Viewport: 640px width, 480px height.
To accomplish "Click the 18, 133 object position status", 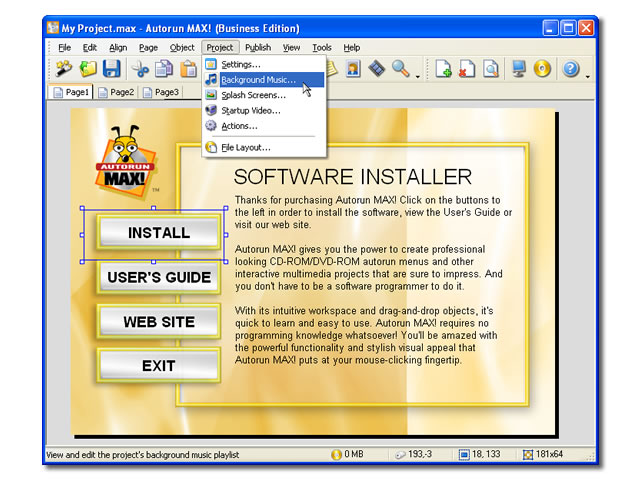I will pyautogui.click(x=480, y=454).
